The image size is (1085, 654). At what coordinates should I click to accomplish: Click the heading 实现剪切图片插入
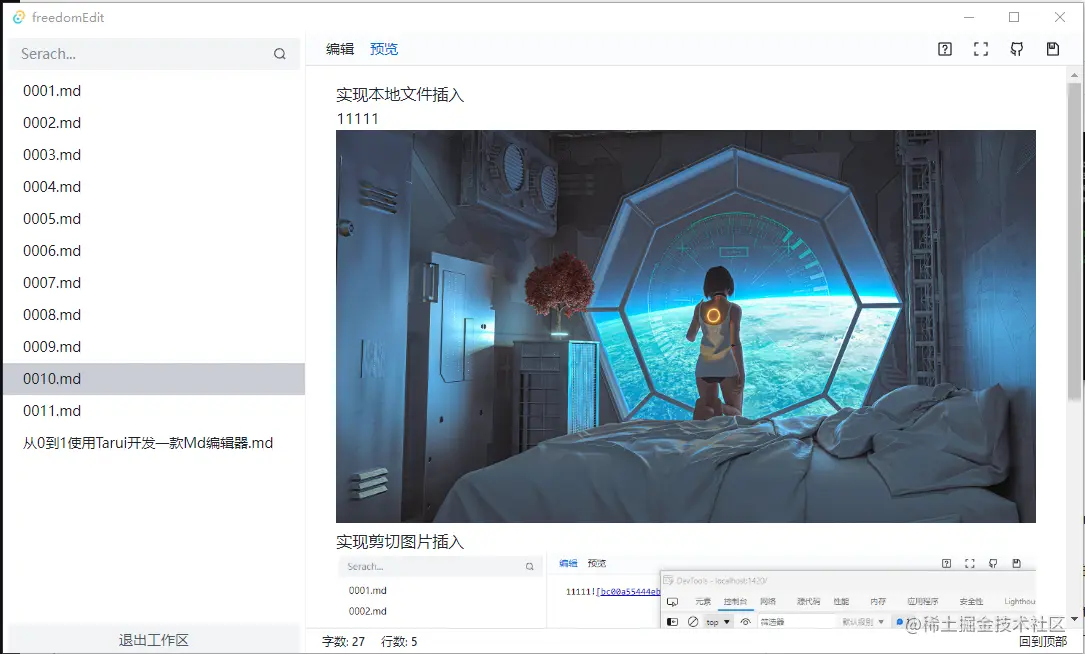pos(400,542)
